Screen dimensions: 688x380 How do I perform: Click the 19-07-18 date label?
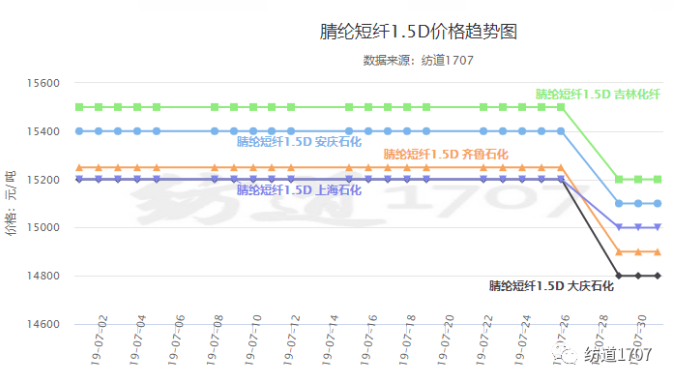click(407, 340)
